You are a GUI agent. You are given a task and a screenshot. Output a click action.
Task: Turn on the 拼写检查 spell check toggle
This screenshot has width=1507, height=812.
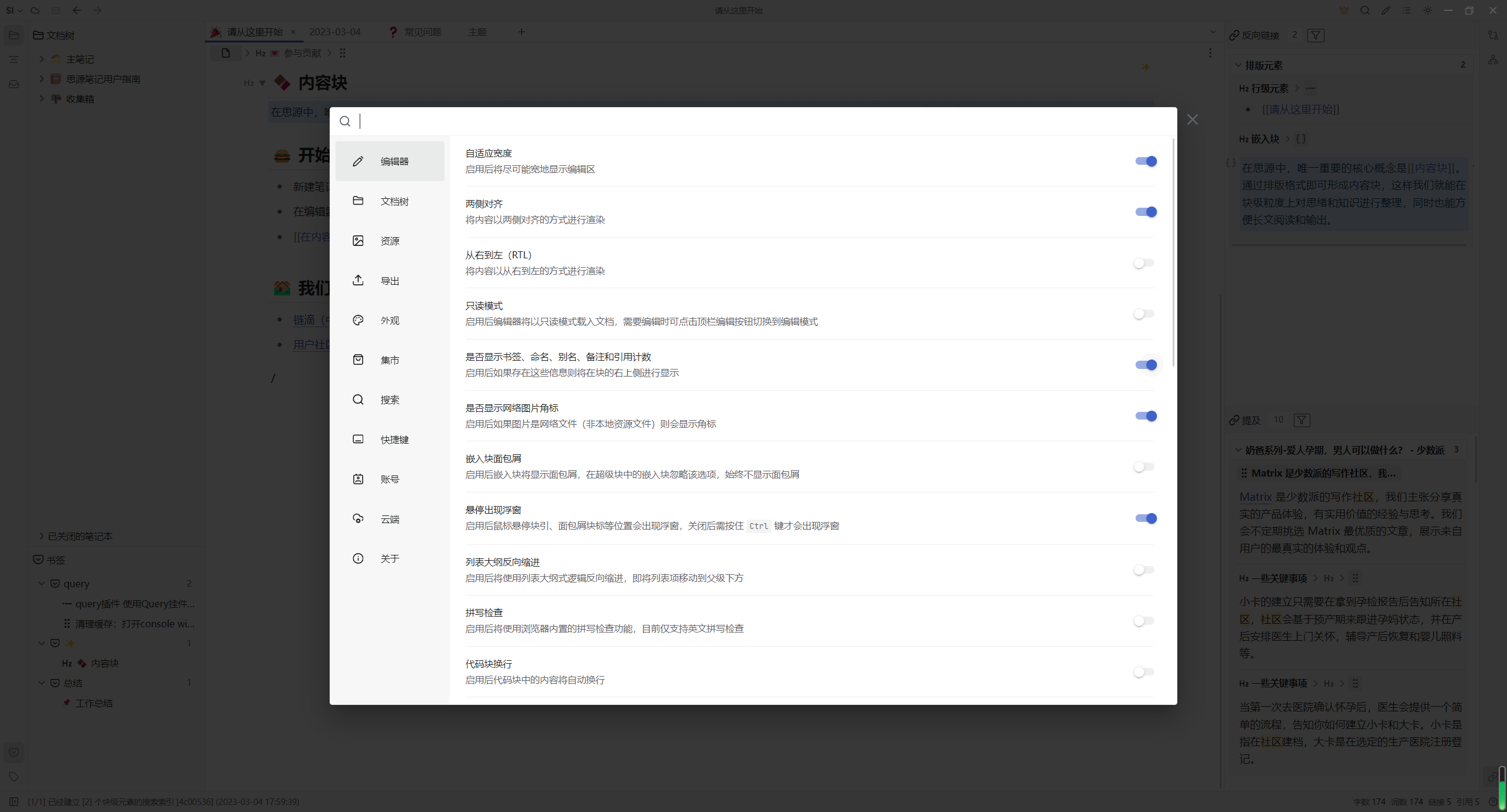point(1144,621)
